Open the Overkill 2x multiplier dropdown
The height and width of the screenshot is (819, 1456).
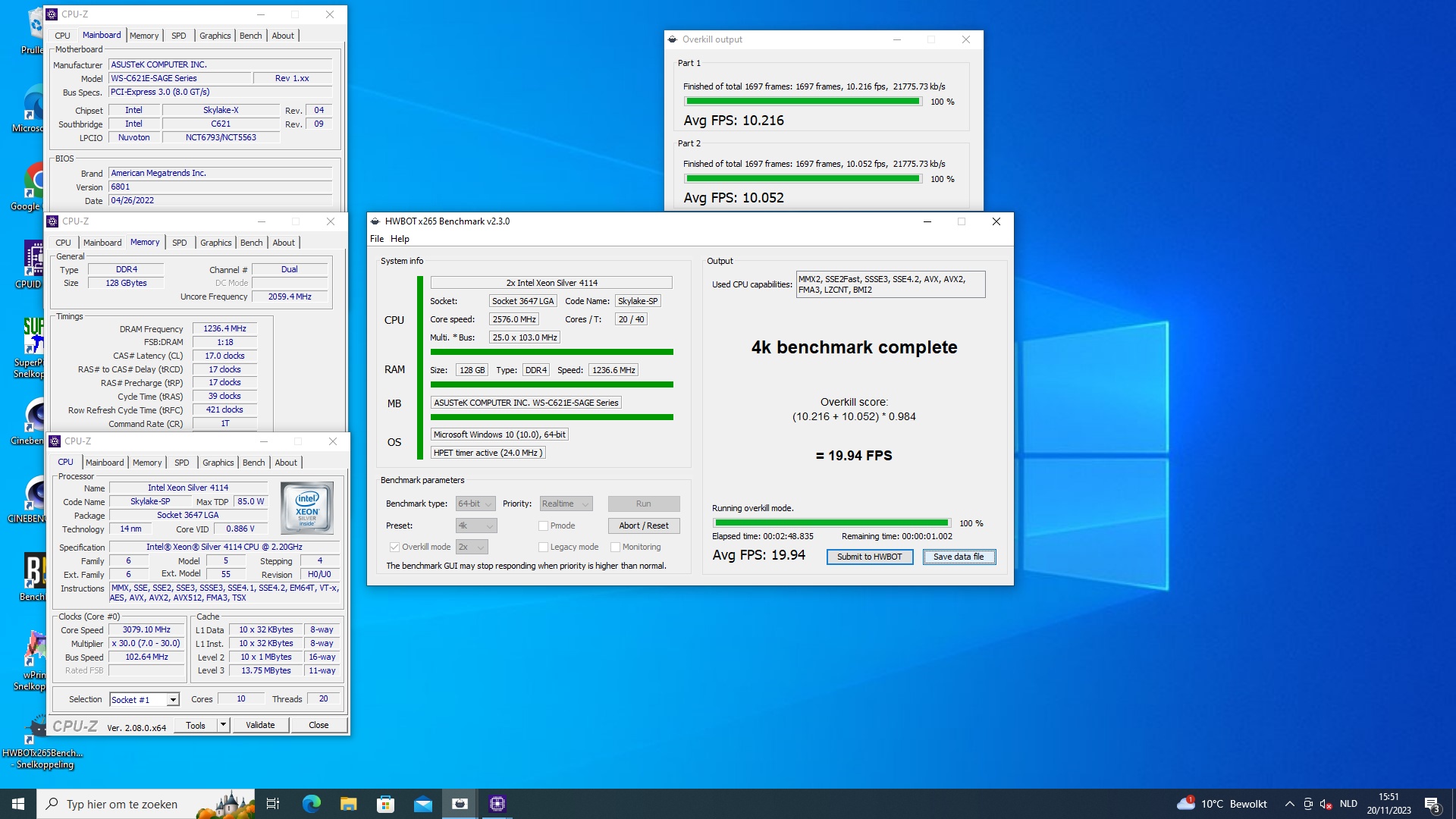[x=472, y=547]
